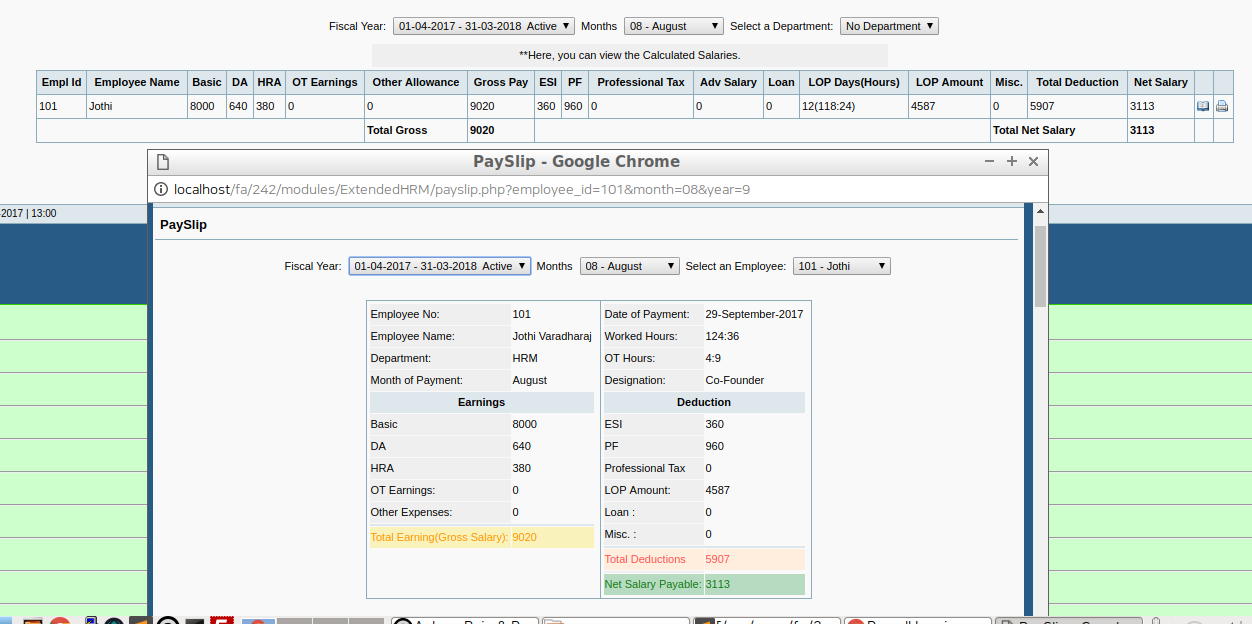The height and width of the screenshot is (624, 1252).
Task: Click the Total Deductions highlighted row
Action: coord(704,560)
